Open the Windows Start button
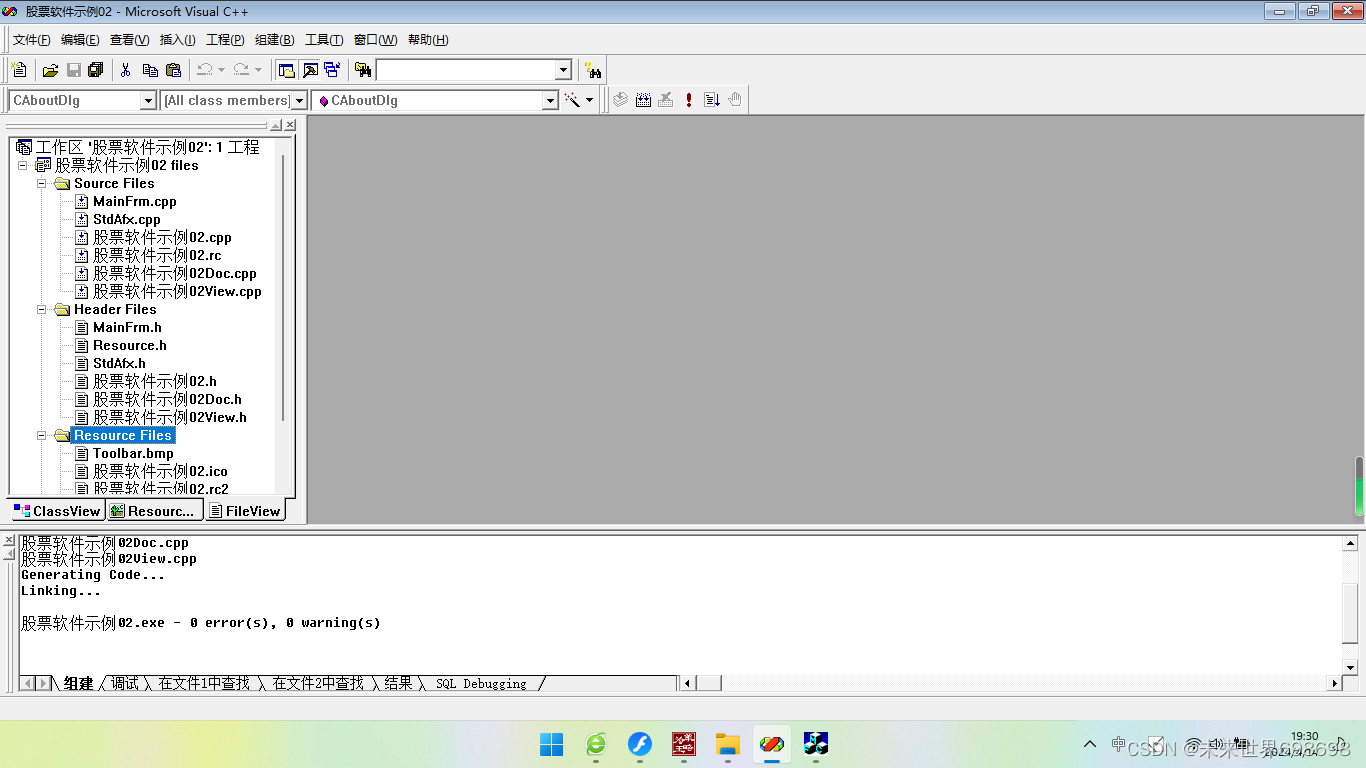 tap(551, 744)
